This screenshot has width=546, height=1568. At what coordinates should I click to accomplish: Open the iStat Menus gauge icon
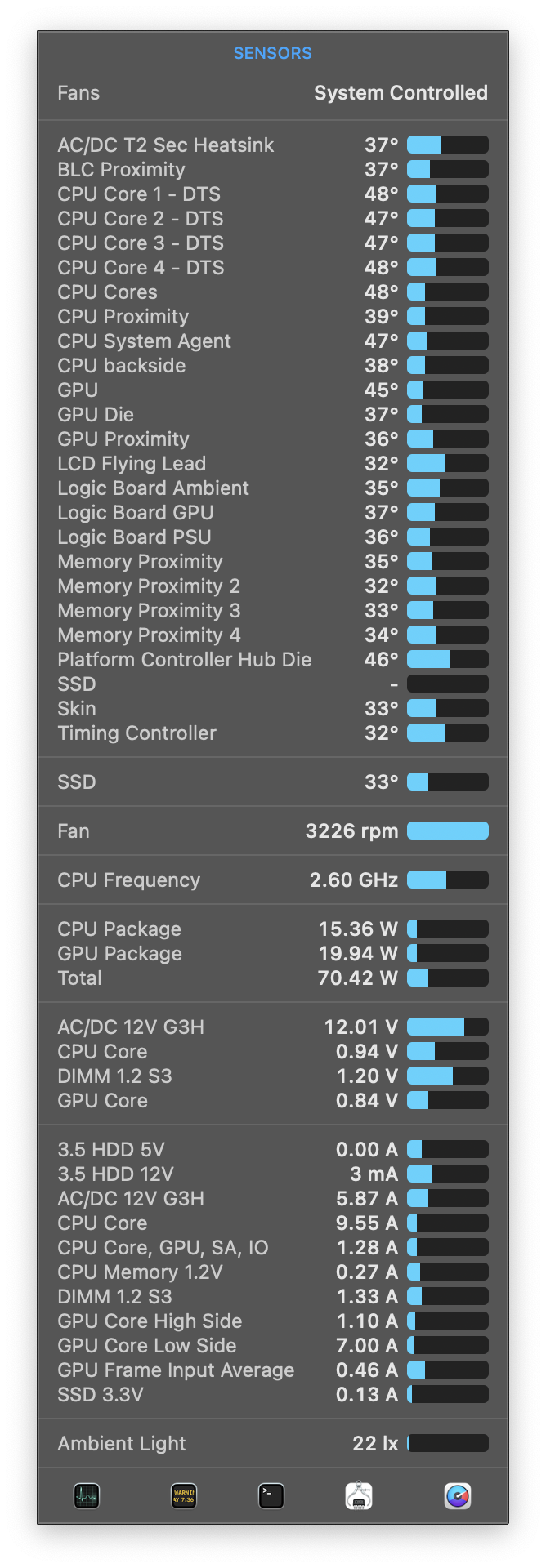coord(458,1495)
